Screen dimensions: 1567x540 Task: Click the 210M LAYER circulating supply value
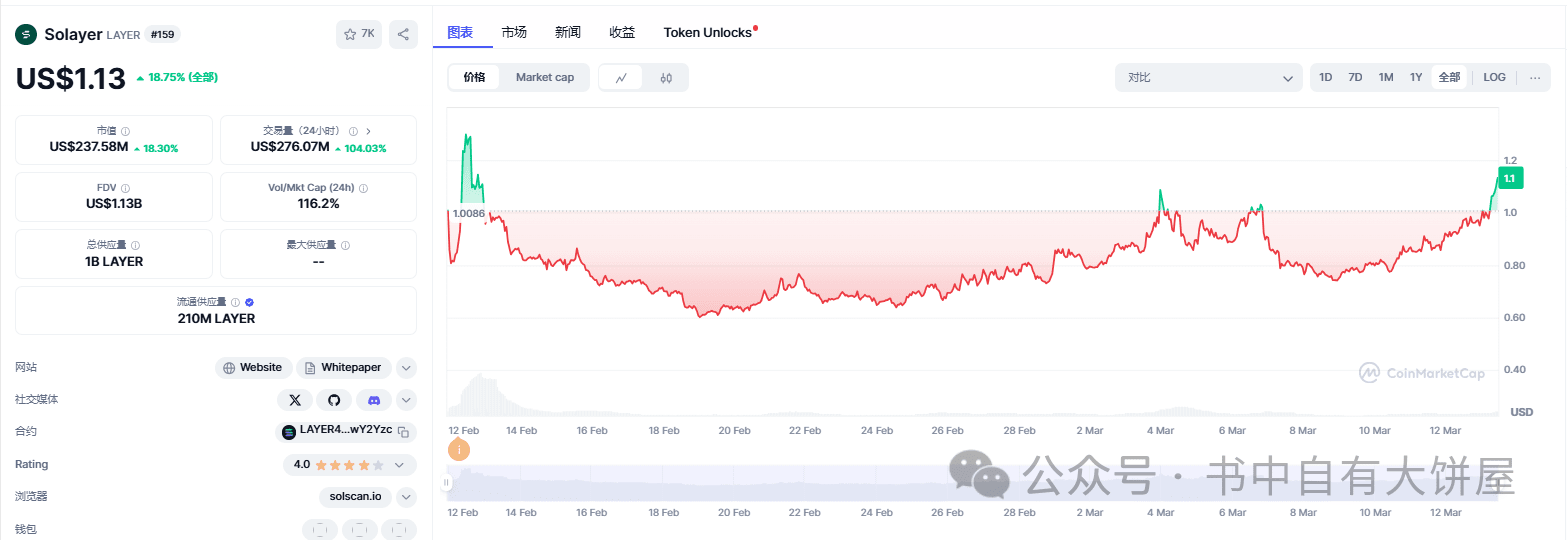216,319
